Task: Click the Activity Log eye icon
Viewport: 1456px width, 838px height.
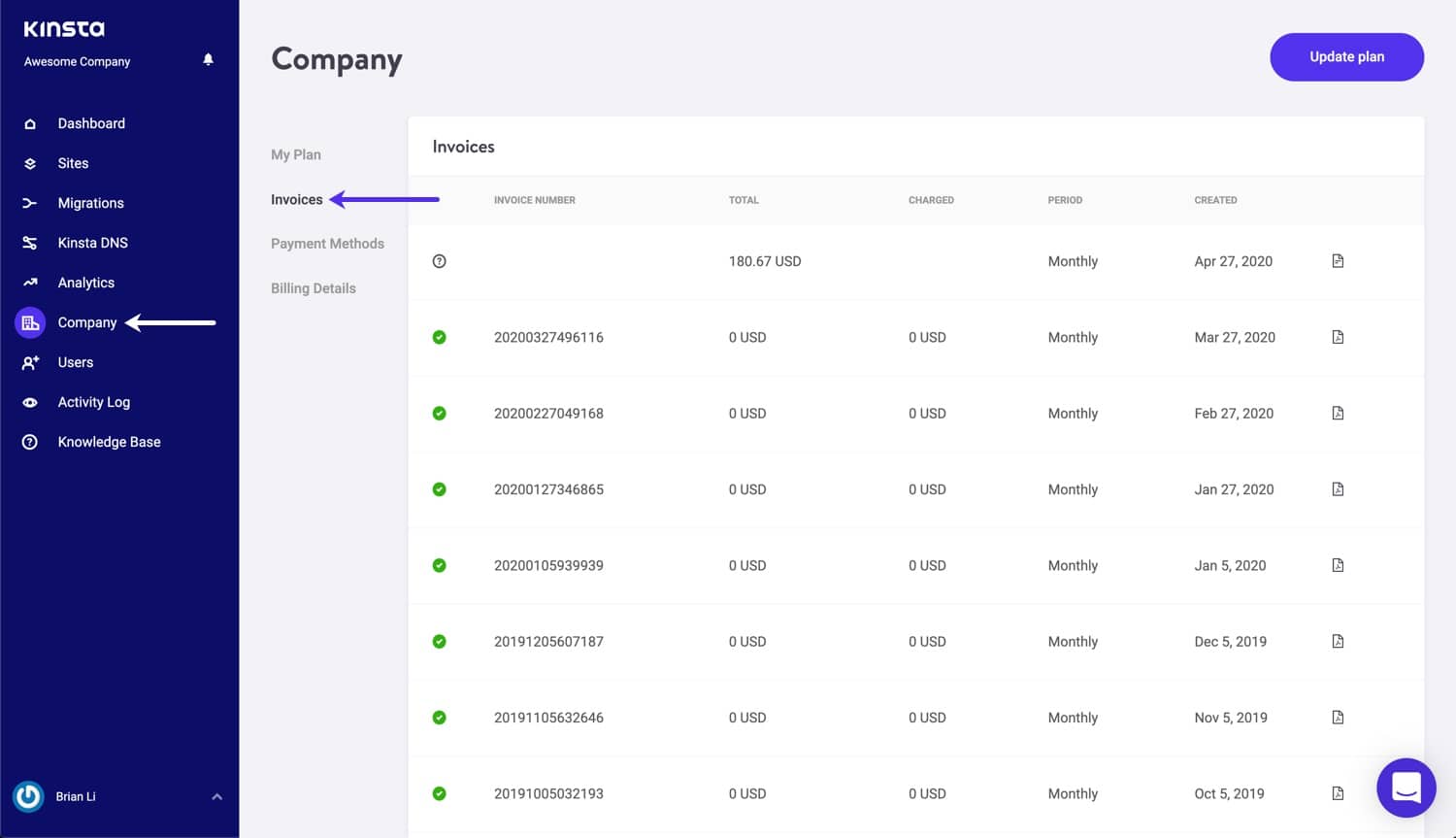Action: [x=30, y=403]
